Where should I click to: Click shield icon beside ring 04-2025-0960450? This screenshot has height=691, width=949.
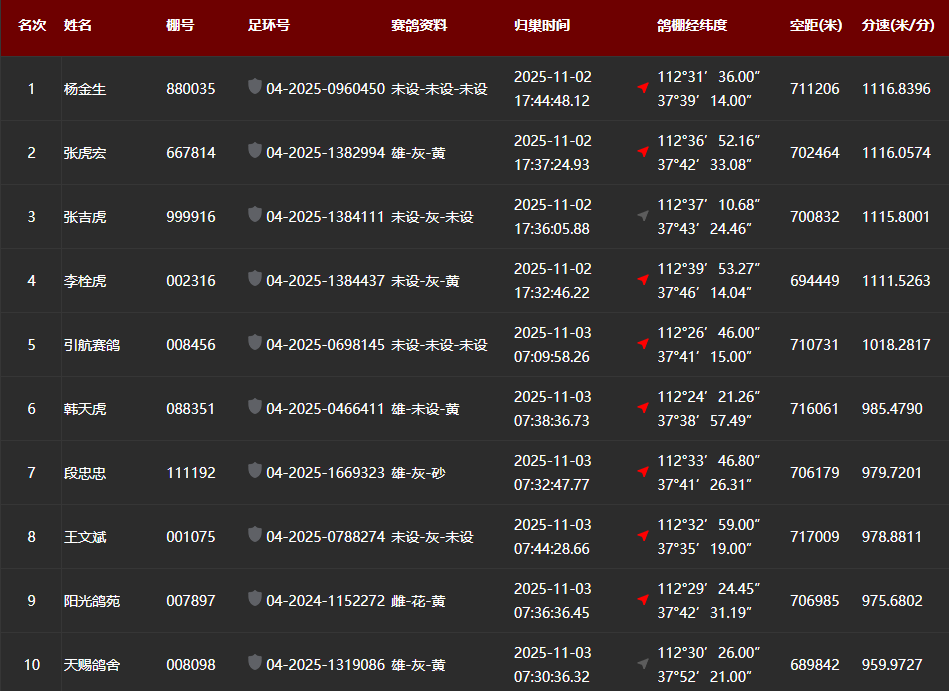(x=255, y=87)
